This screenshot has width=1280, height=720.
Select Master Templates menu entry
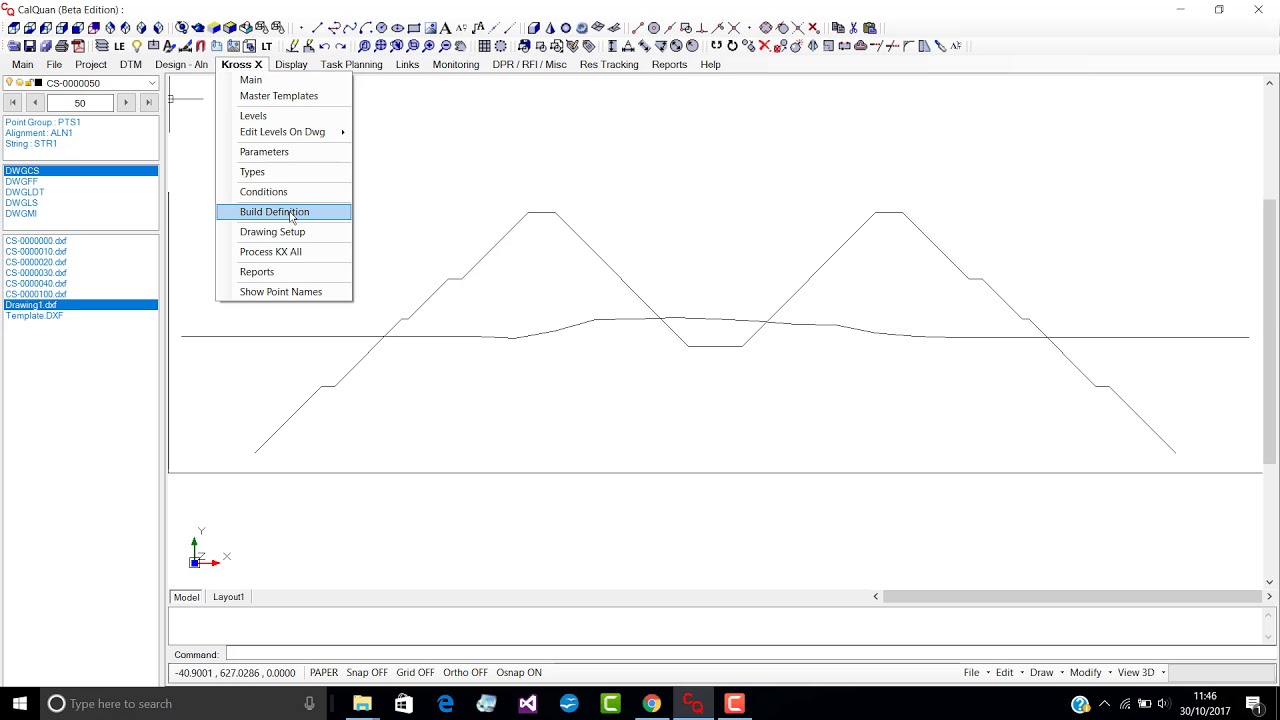click(x=284, y=96)
